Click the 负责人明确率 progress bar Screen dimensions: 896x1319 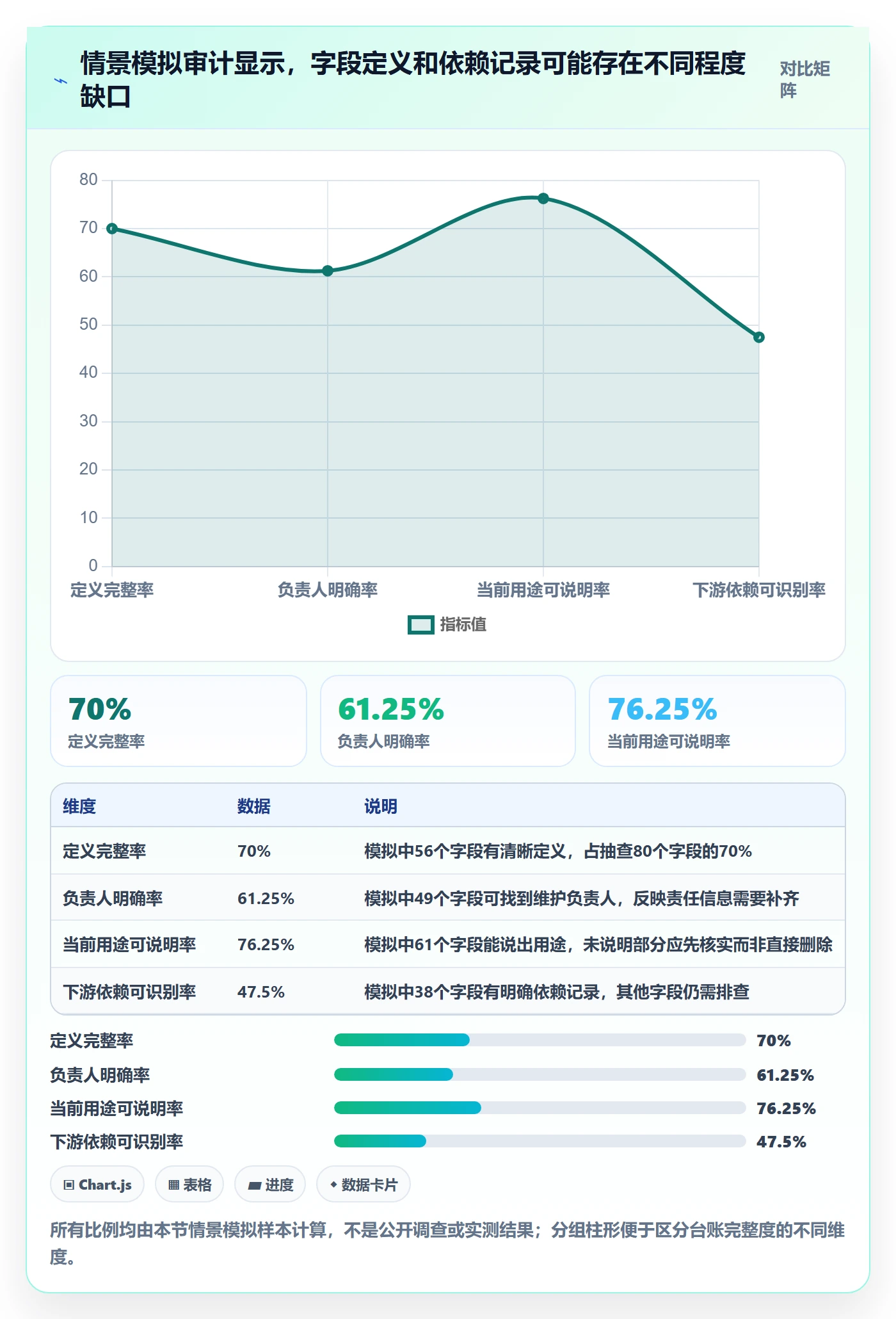540,1074
